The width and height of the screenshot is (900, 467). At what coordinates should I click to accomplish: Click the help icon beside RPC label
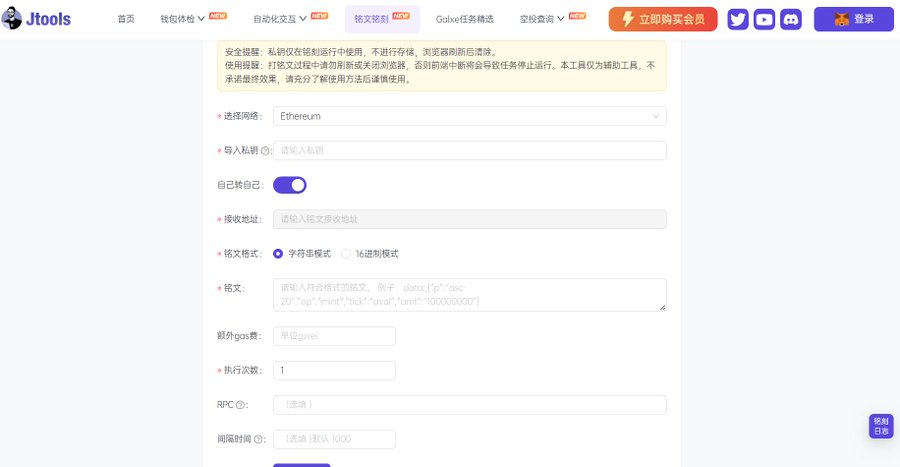pos(240,405)
